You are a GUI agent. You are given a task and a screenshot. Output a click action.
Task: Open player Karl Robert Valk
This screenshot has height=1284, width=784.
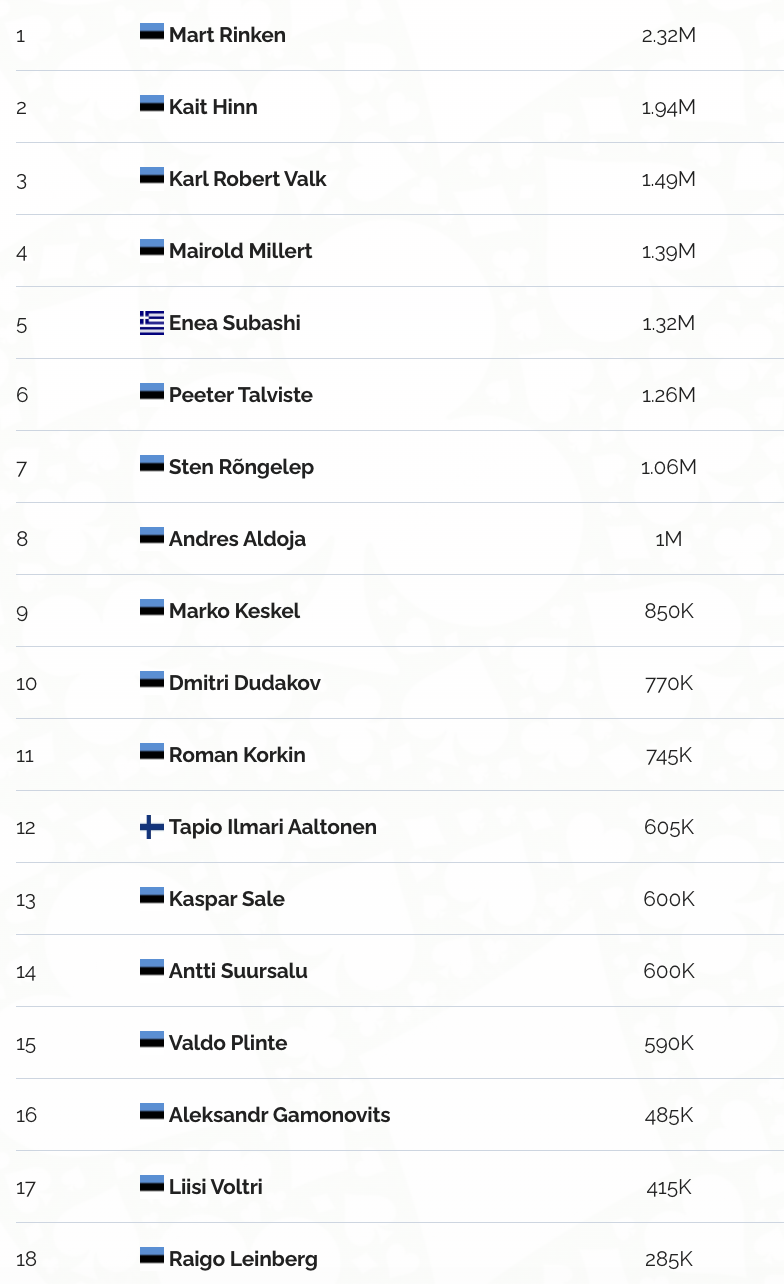(247, 179)
